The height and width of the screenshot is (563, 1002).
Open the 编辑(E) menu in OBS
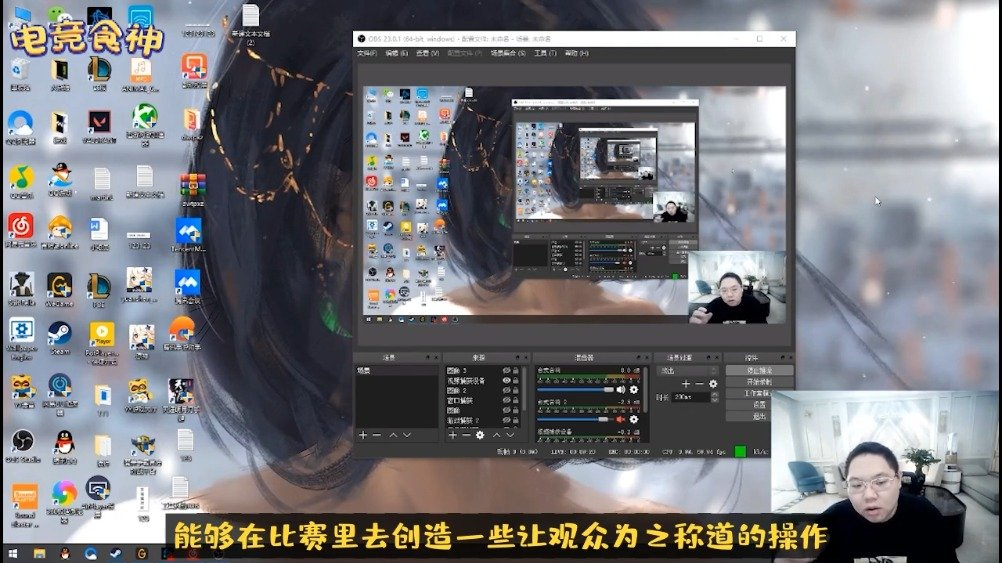click(x=396, y=53)
